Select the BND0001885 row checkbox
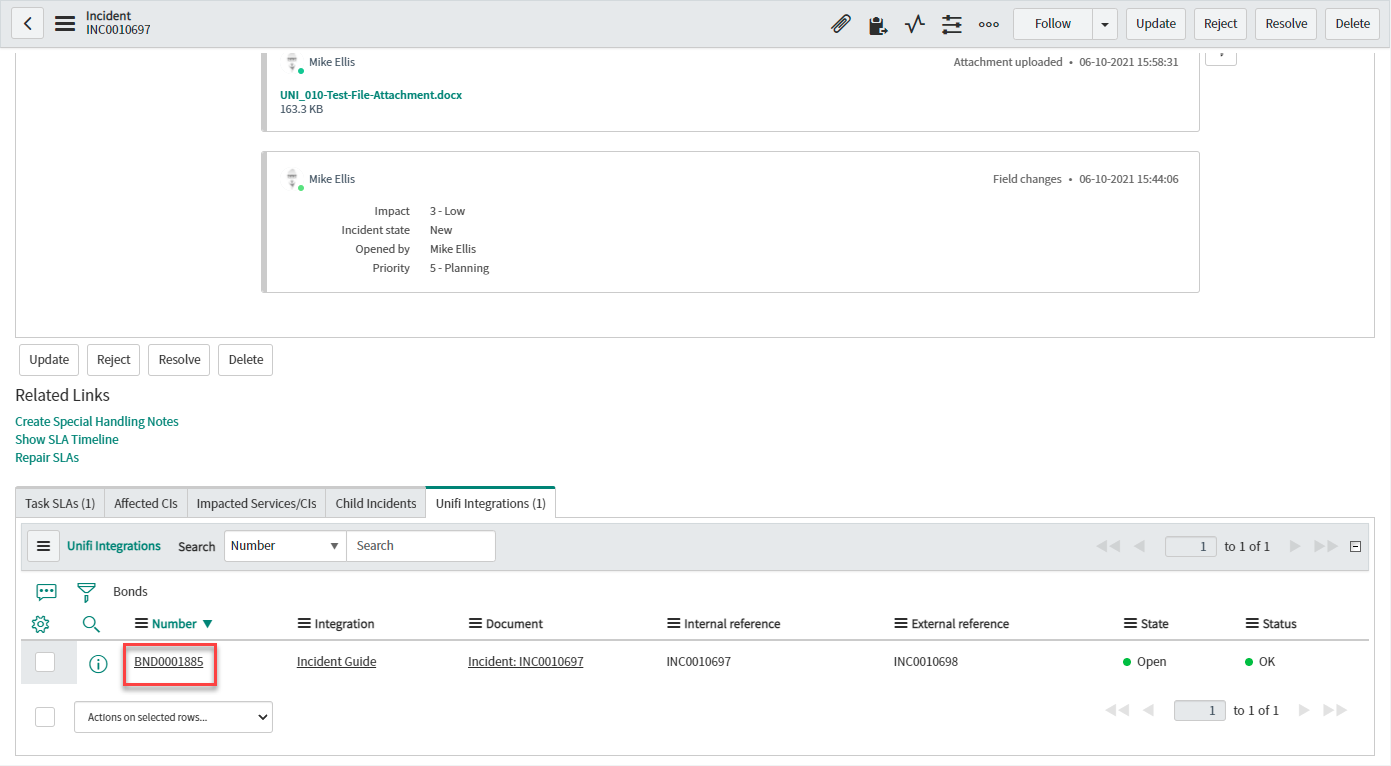 45,662
